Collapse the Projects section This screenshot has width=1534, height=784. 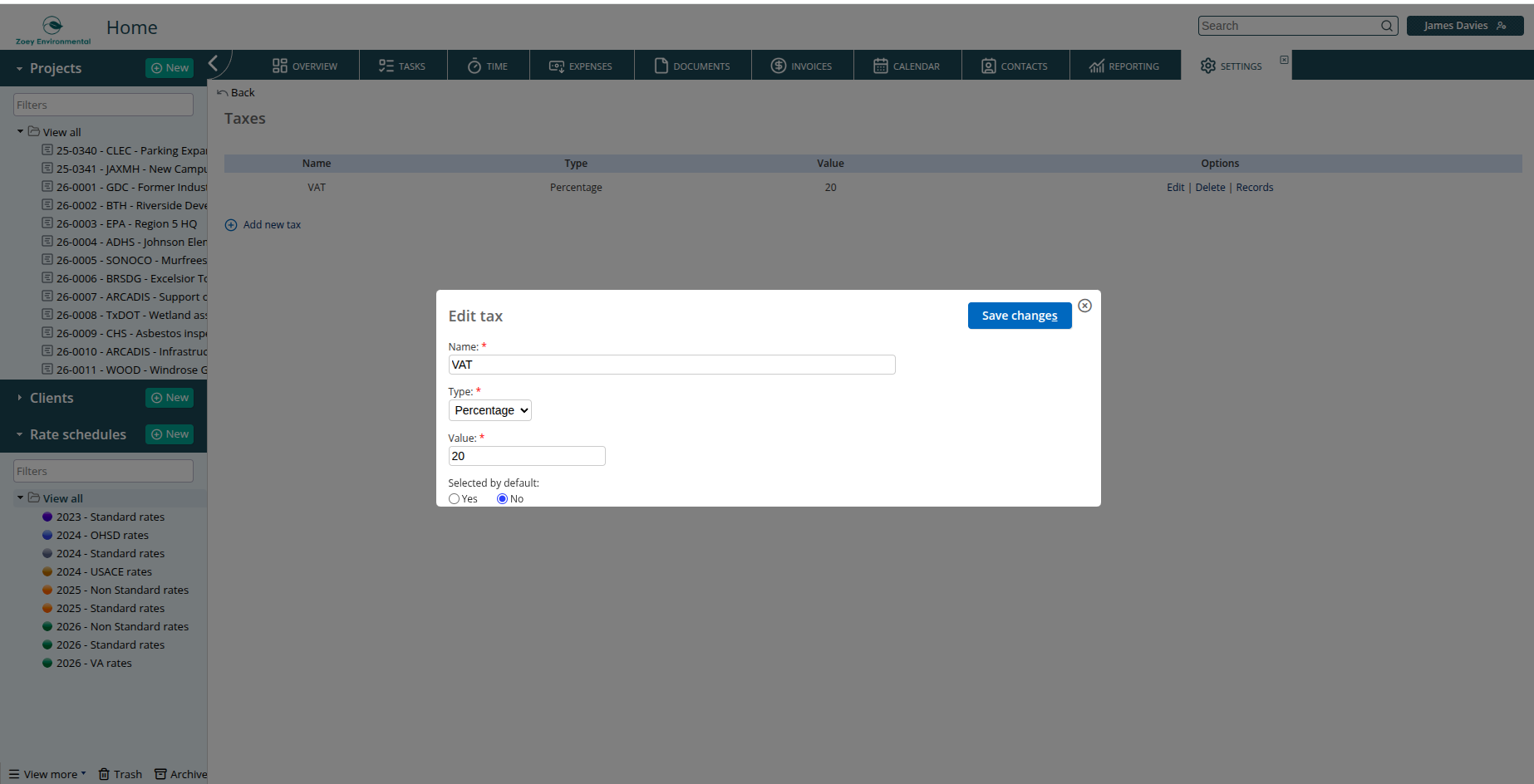point(20,68)
